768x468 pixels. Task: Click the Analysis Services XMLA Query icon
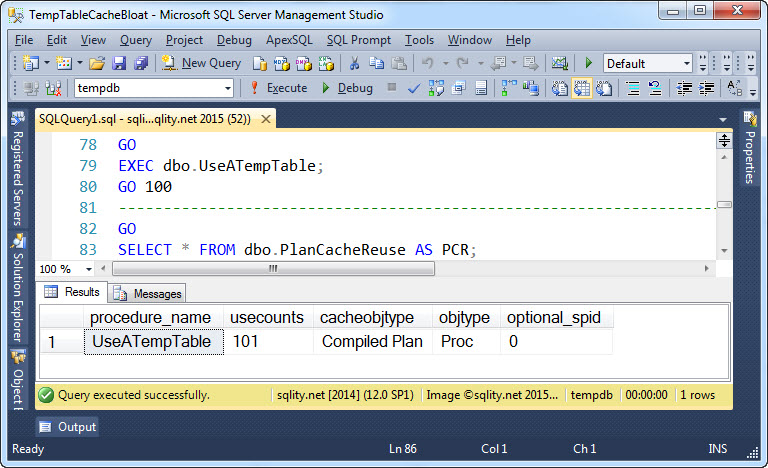[326, 63]
